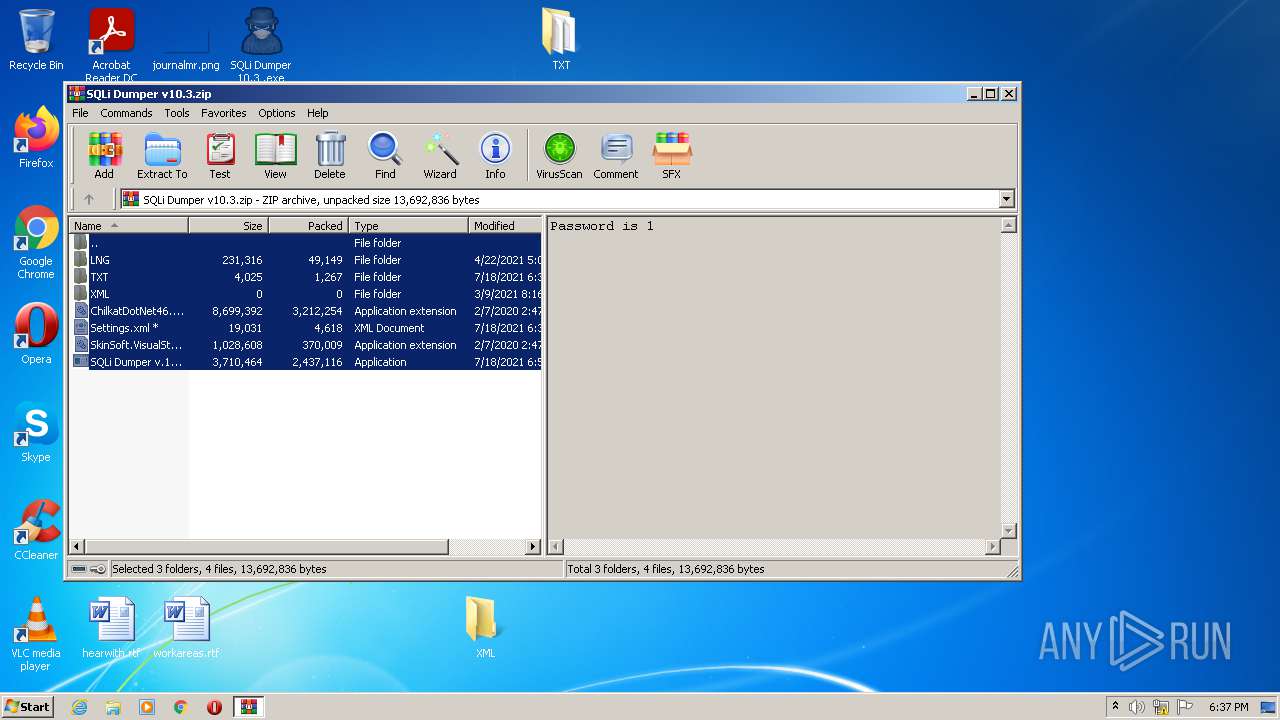Open the File menu
The image size is (1280, 720).
pyautogui.click(x=80, y=113)
